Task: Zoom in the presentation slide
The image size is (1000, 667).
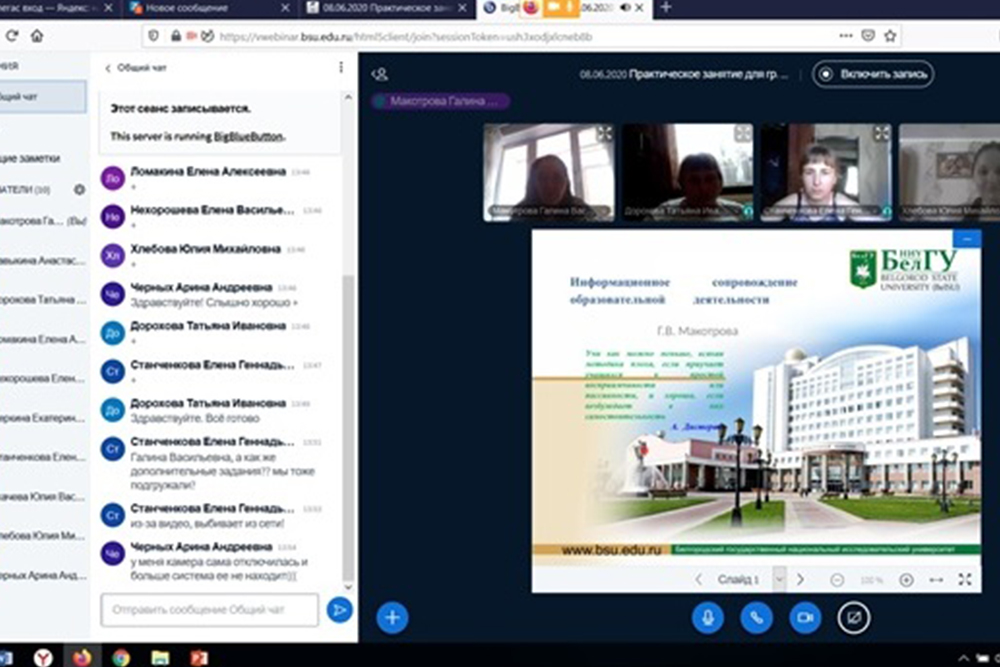Action: pos(906,579)
